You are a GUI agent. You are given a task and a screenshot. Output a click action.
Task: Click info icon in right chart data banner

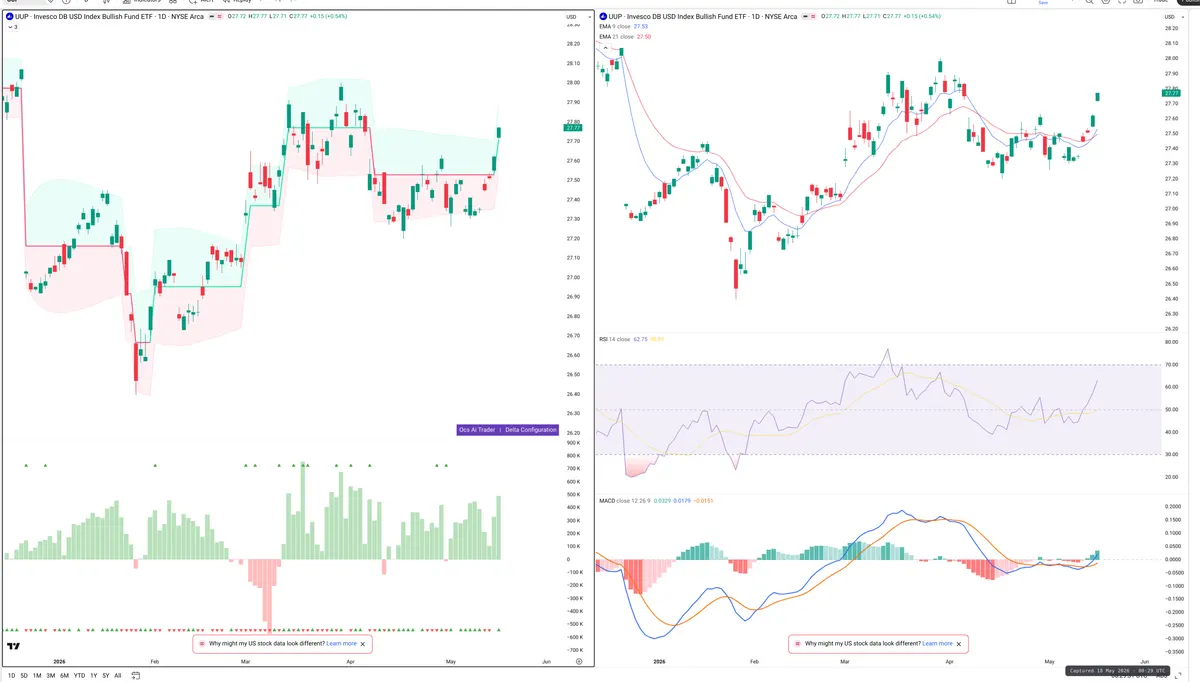797,644
